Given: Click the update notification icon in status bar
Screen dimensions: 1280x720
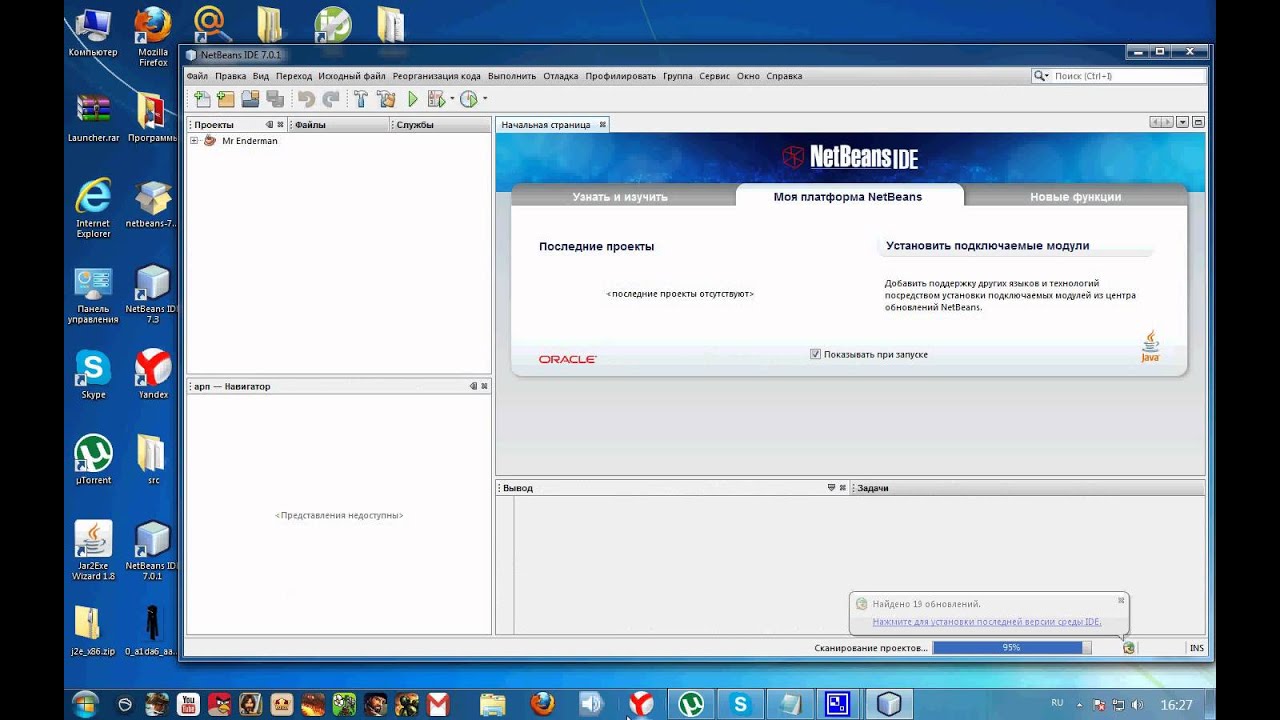Looking at the screenshot, I should [1129, 648].
